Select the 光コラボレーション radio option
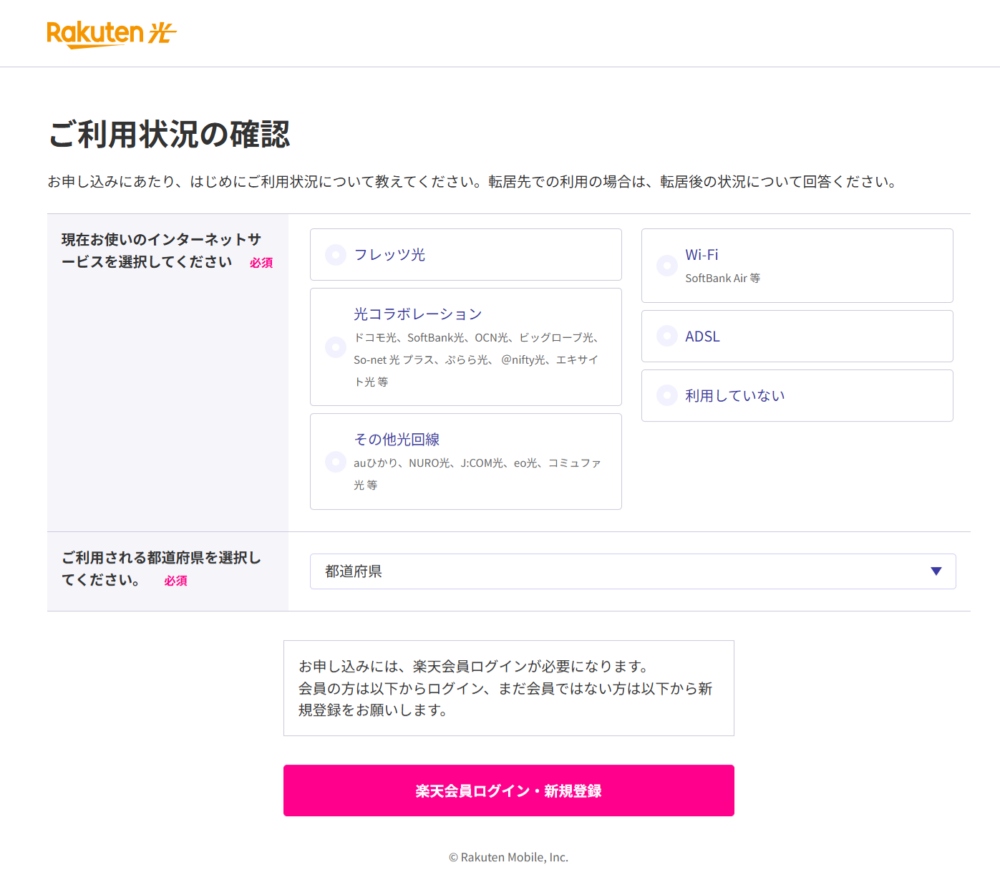Viewport: 1000px width, 895px height. coord(335,347)
